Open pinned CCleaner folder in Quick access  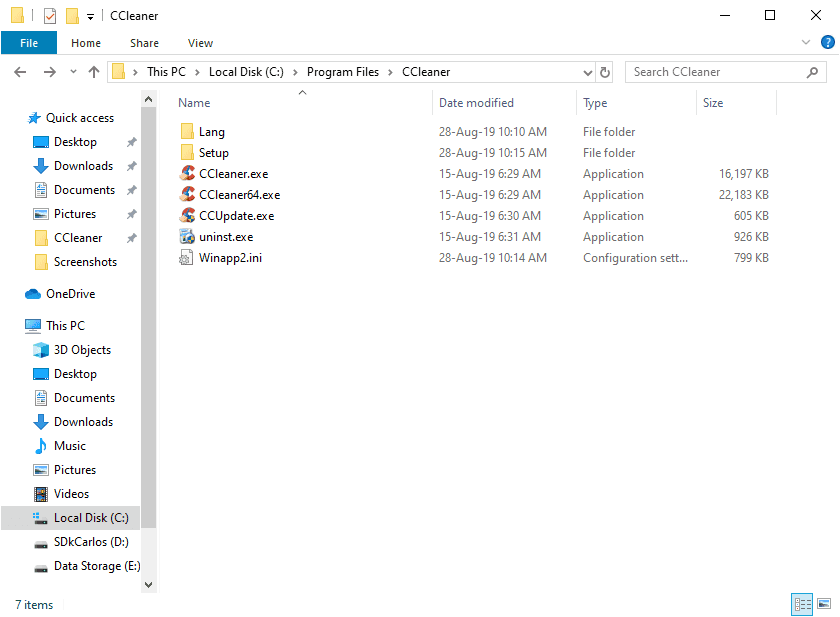click(78, 237)
